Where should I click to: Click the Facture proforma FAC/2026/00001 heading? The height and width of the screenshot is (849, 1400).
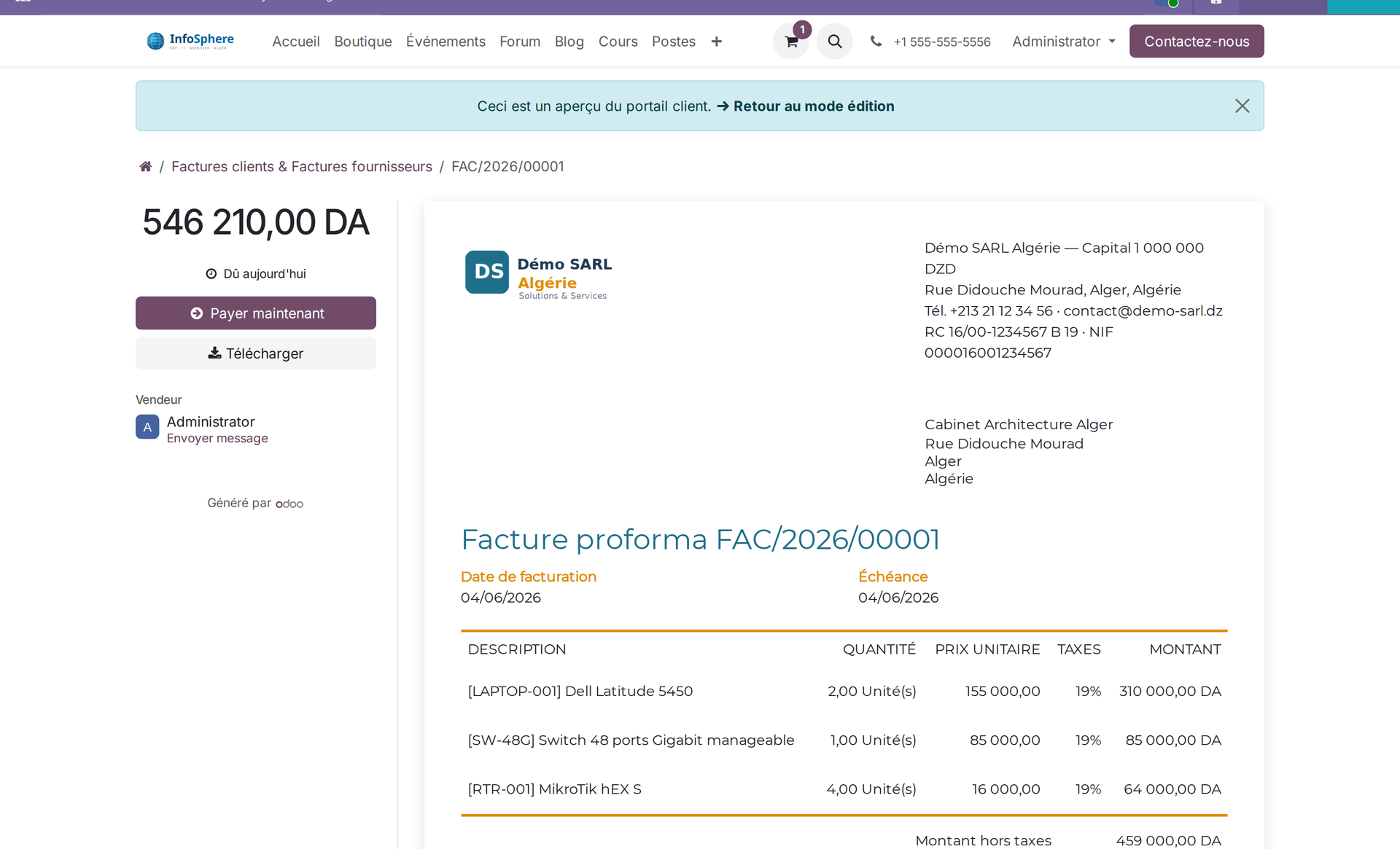pyautogui.click(x=701, y=539)
